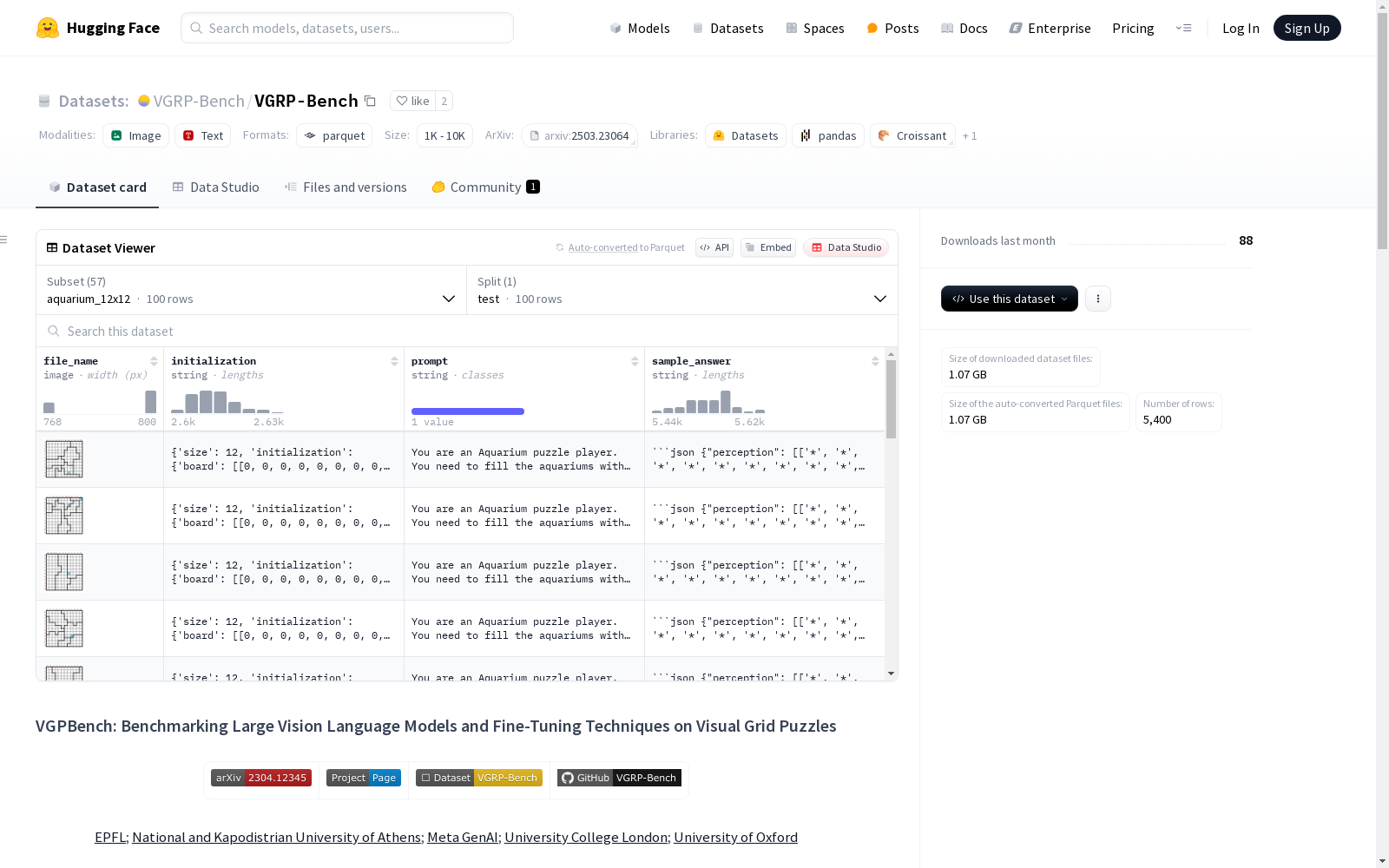Viewport: 1389px width, 868px height.
Task: Go to Datasets in the top navigation
Action: coord(727,28)
